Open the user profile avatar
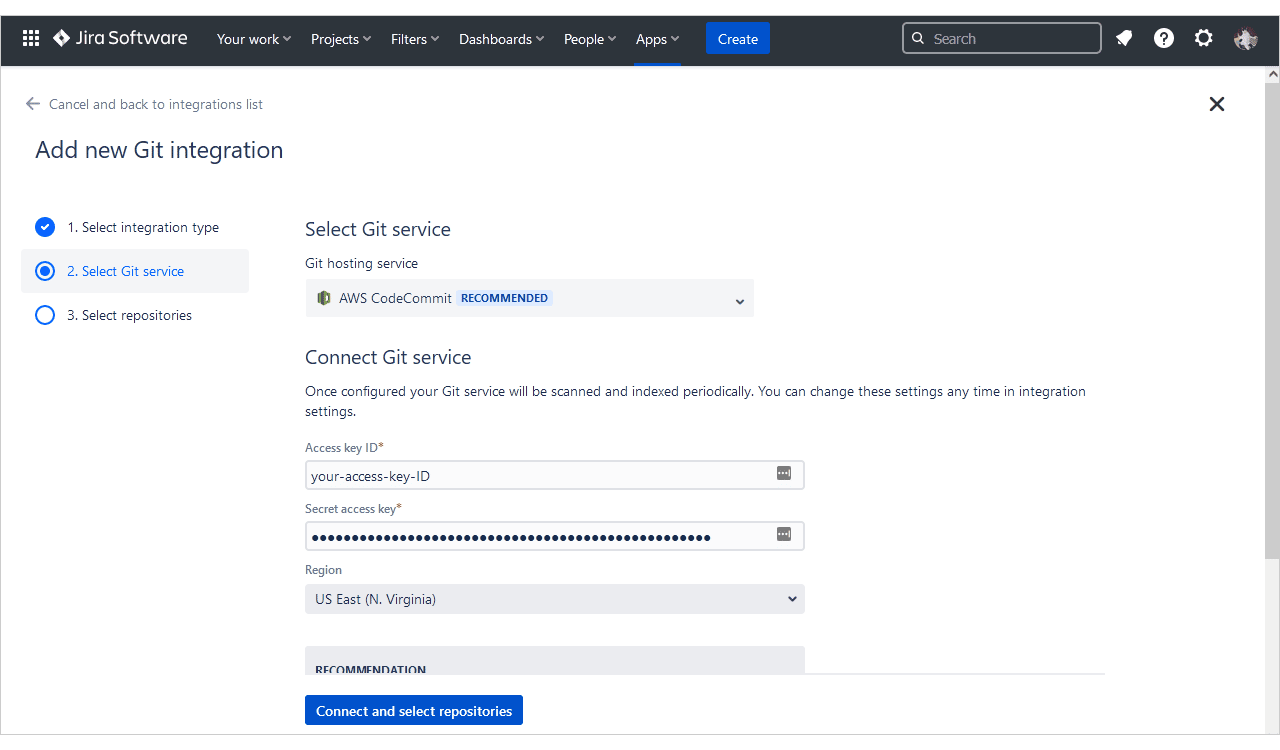Image resolution: width=1280 pixels, height=750 pixels. pyautogui.click(x=1245, y=39)
